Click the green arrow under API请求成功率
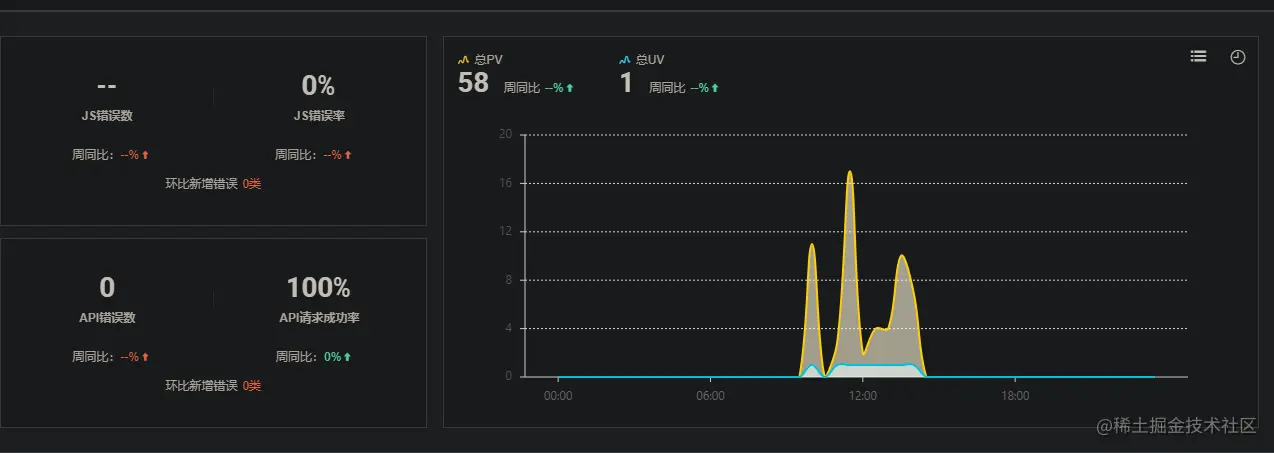Viewport: 1274px width, 453px height. 347,357
